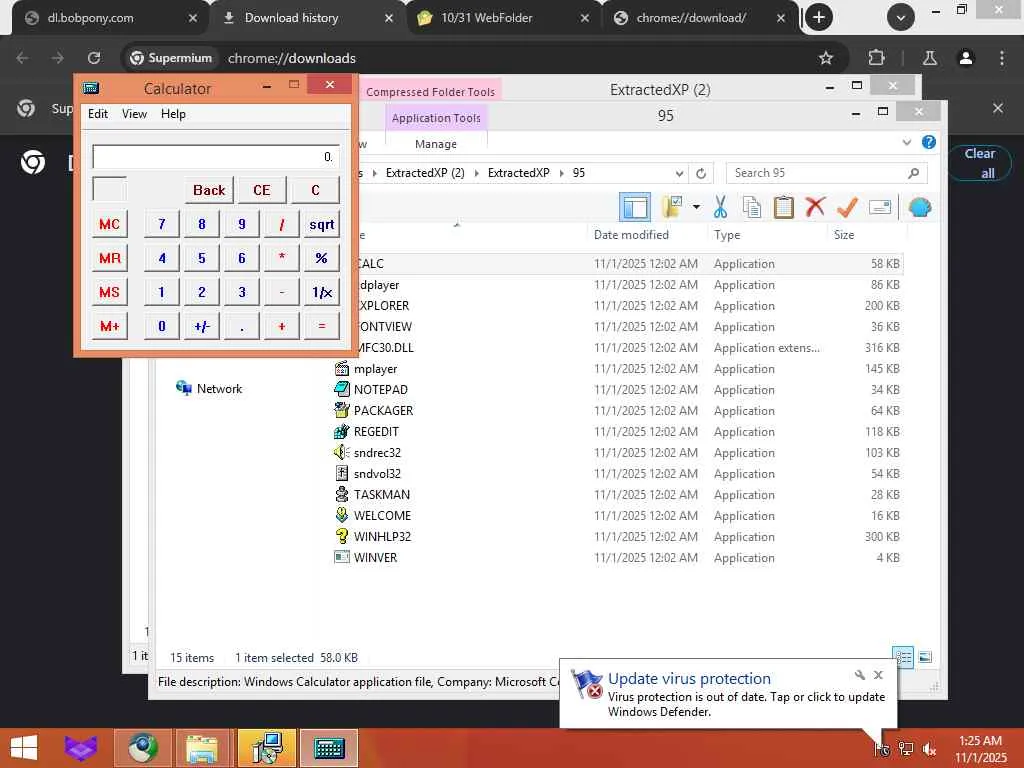Click the red X Delete icon
1024x768 pixels.
click(x=814, y=208)
